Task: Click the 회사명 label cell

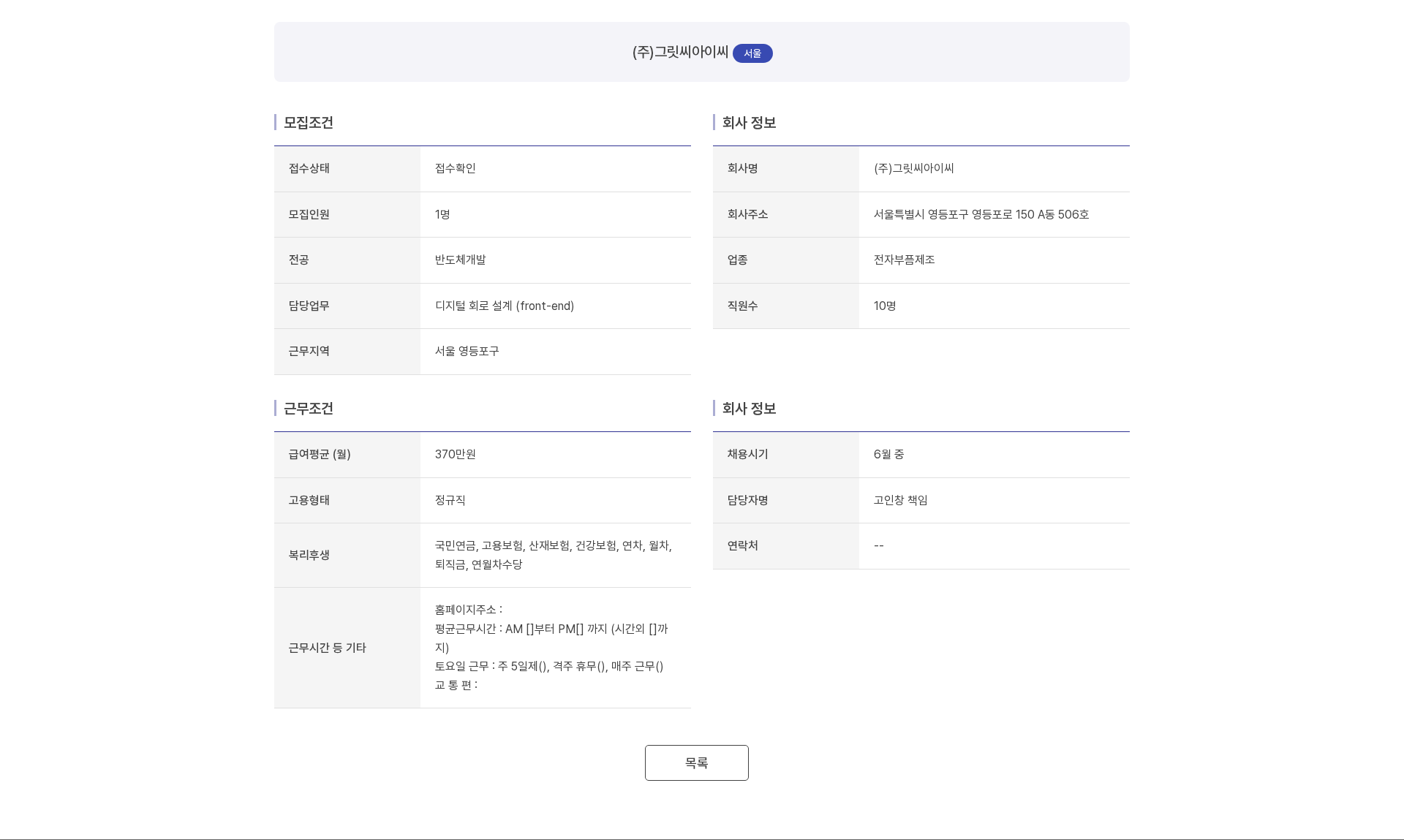Action: coord(786,169)
